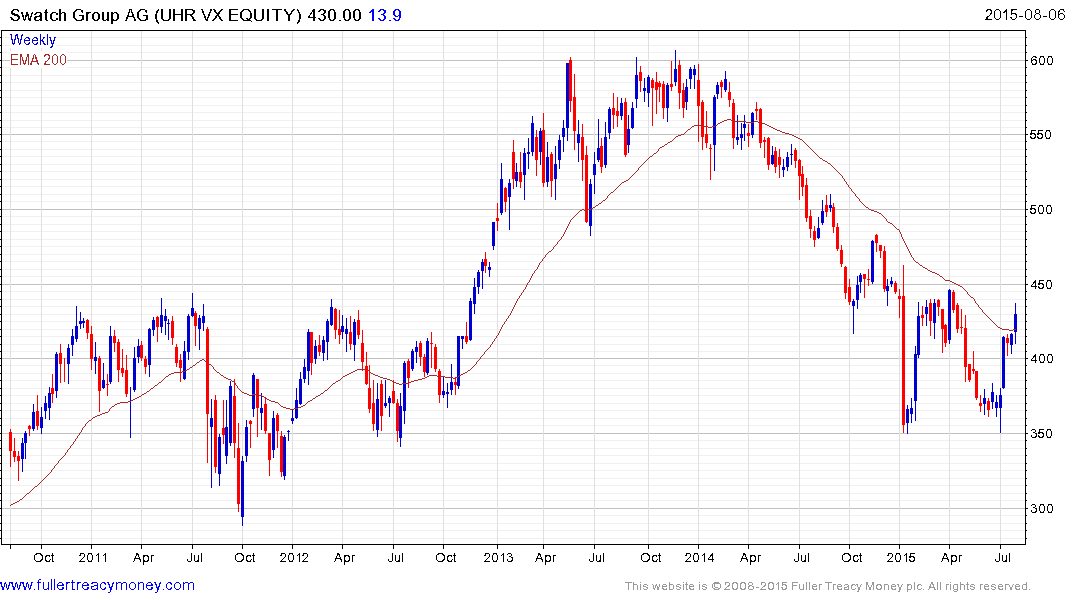
Task: Open the www.fullertreacymoney.com link
Action: click(x=97, y=585)
